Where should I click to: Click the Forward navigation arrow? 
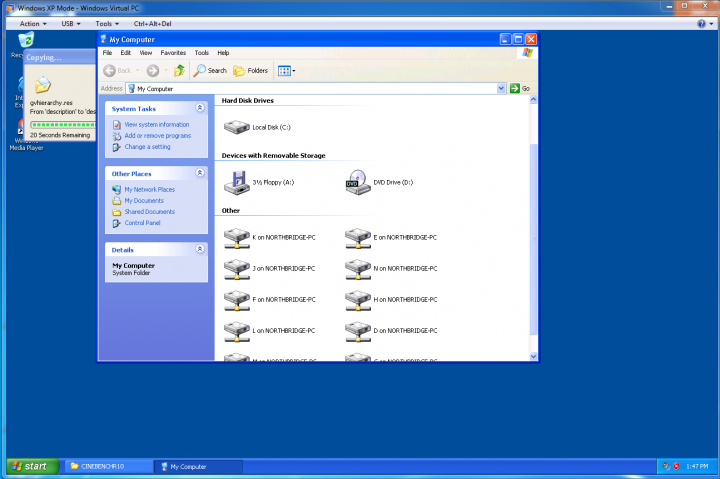(x=153, y=70)
